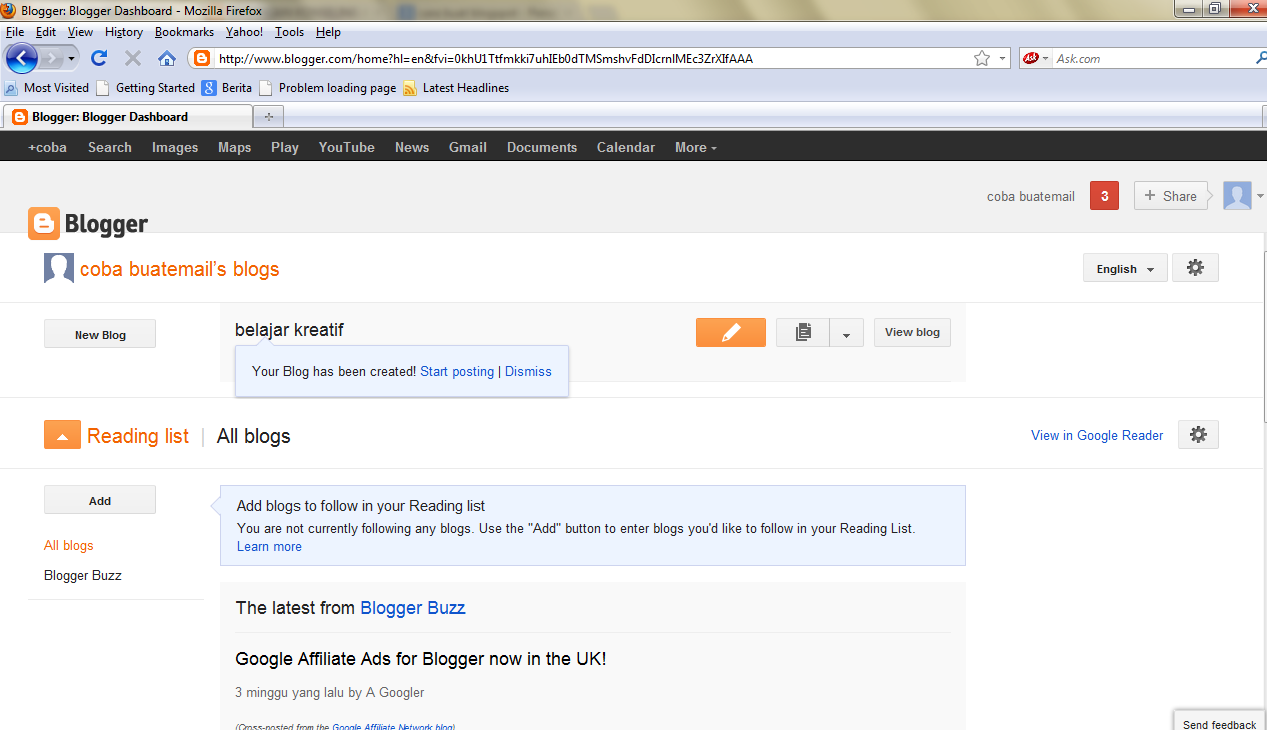
Task: Open Most Visited bookmarks folder
Action: coord(48,88)
